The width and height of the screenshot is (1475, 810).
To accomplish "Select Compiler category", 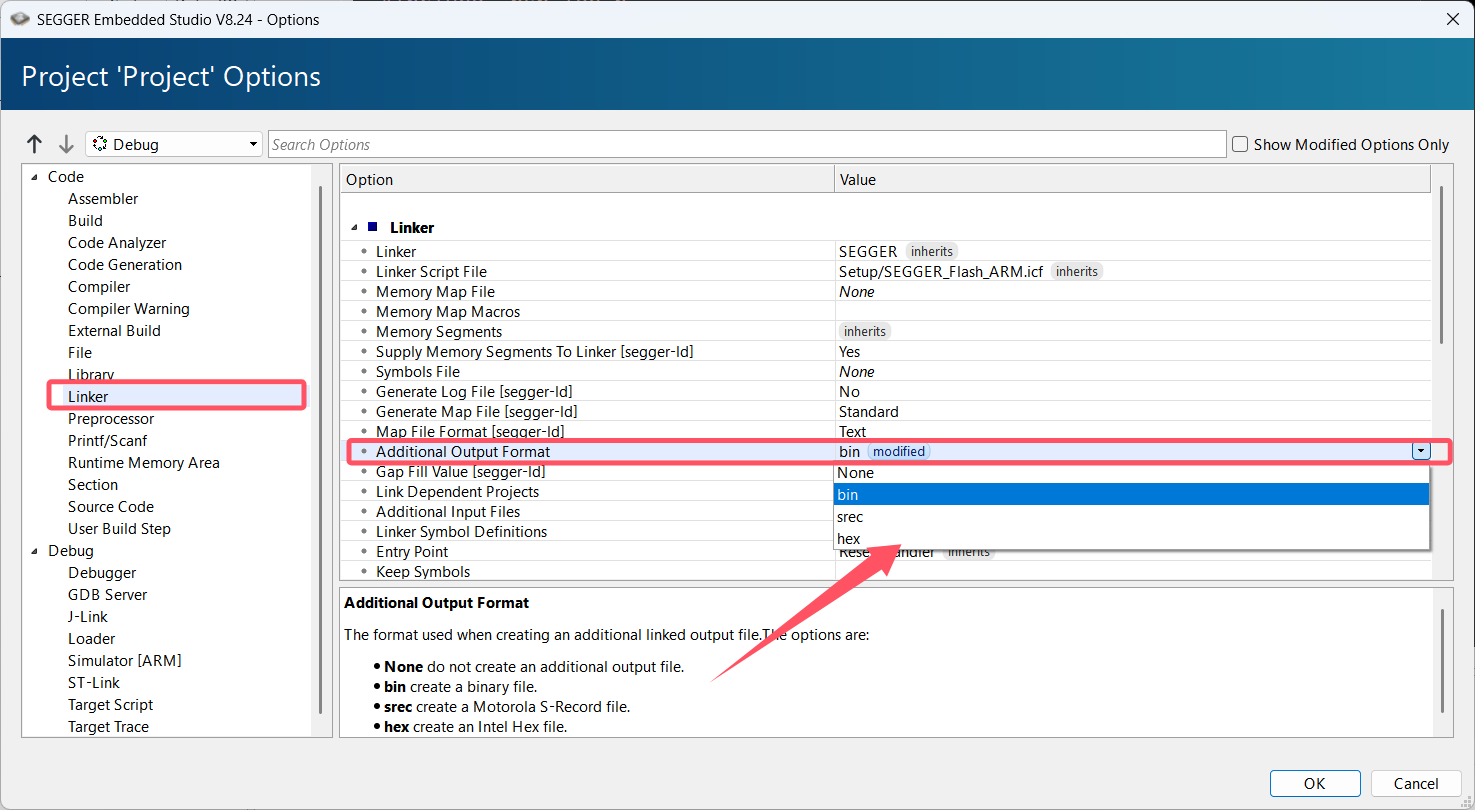I will (99, 287).
